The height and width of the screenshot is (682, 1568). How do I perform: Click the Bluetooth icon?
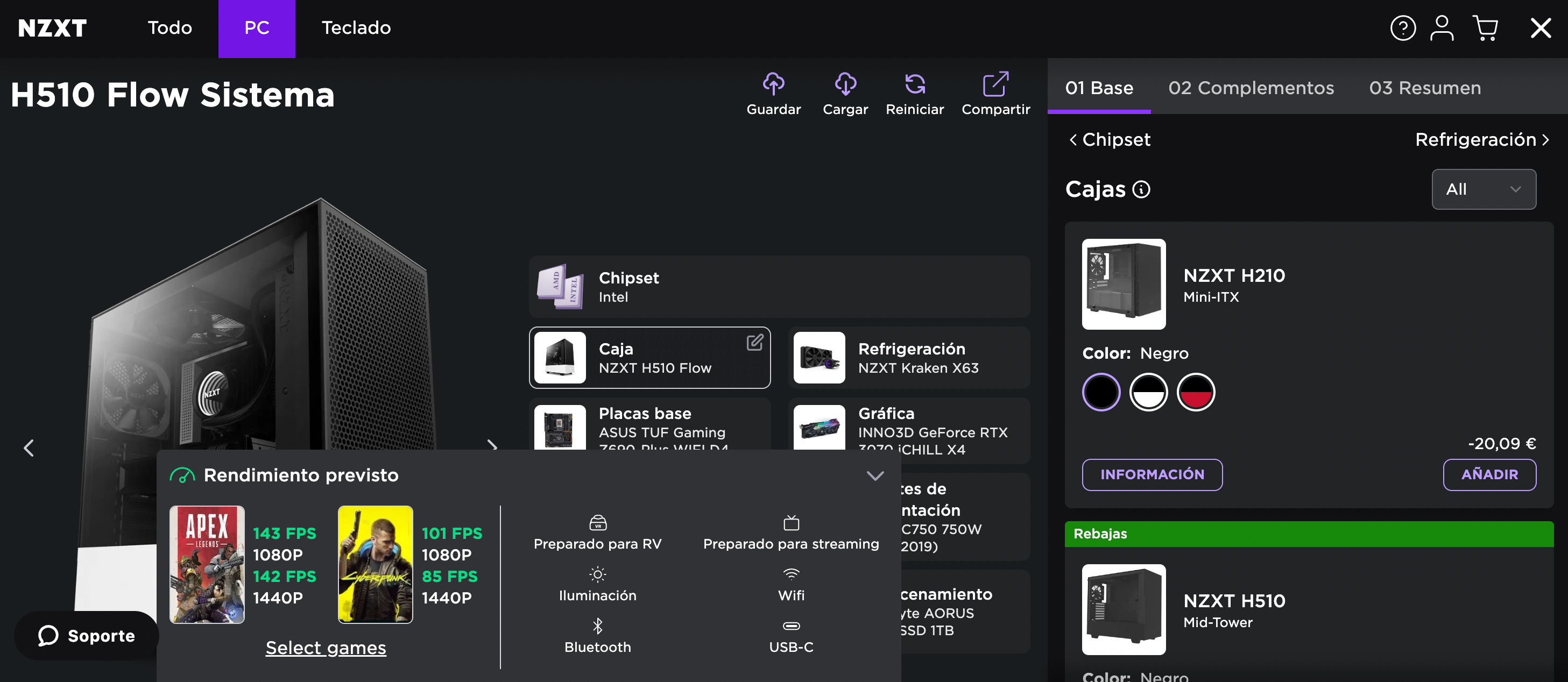598,626
